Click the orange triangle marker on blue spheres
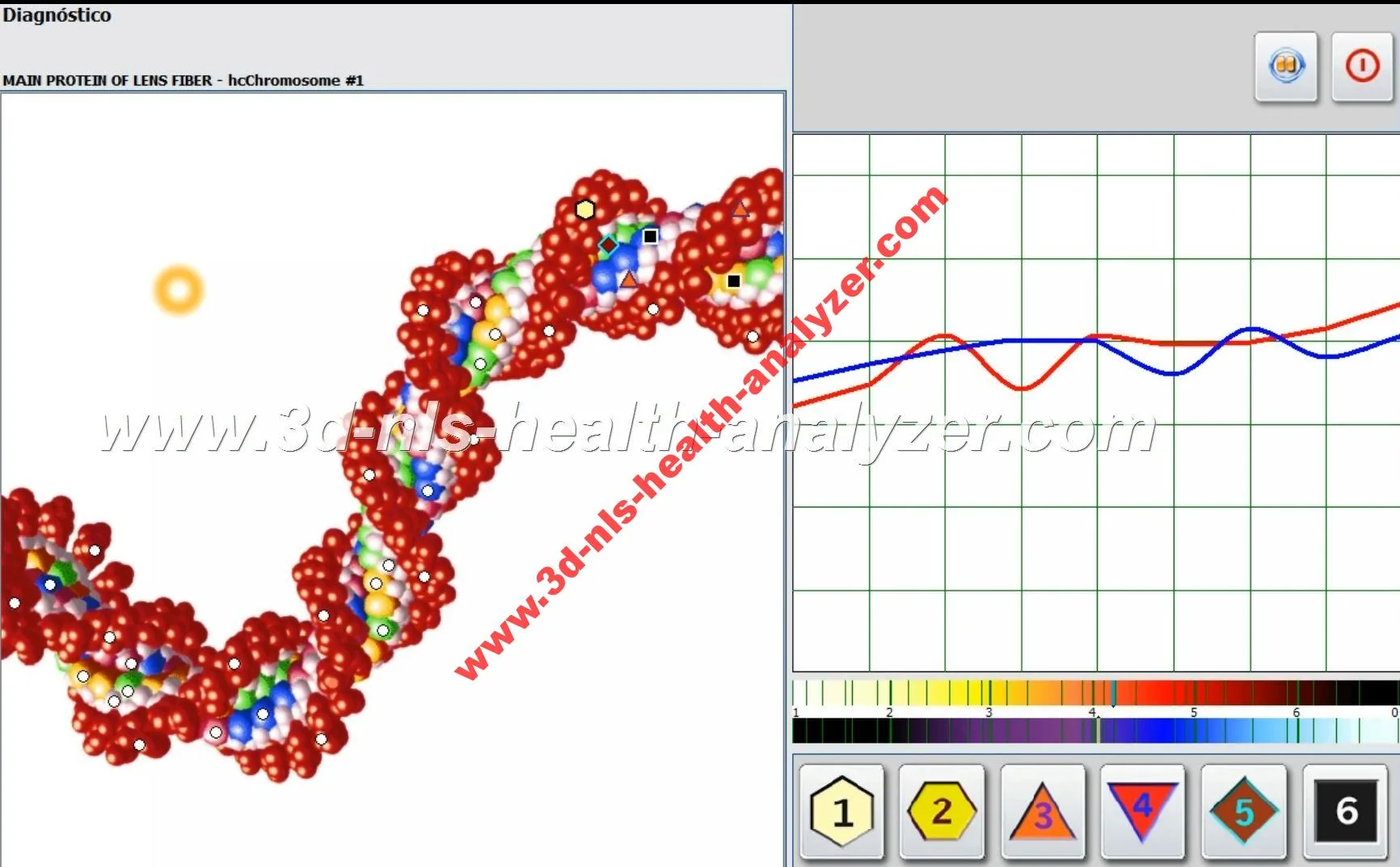 tap(629, 280)
